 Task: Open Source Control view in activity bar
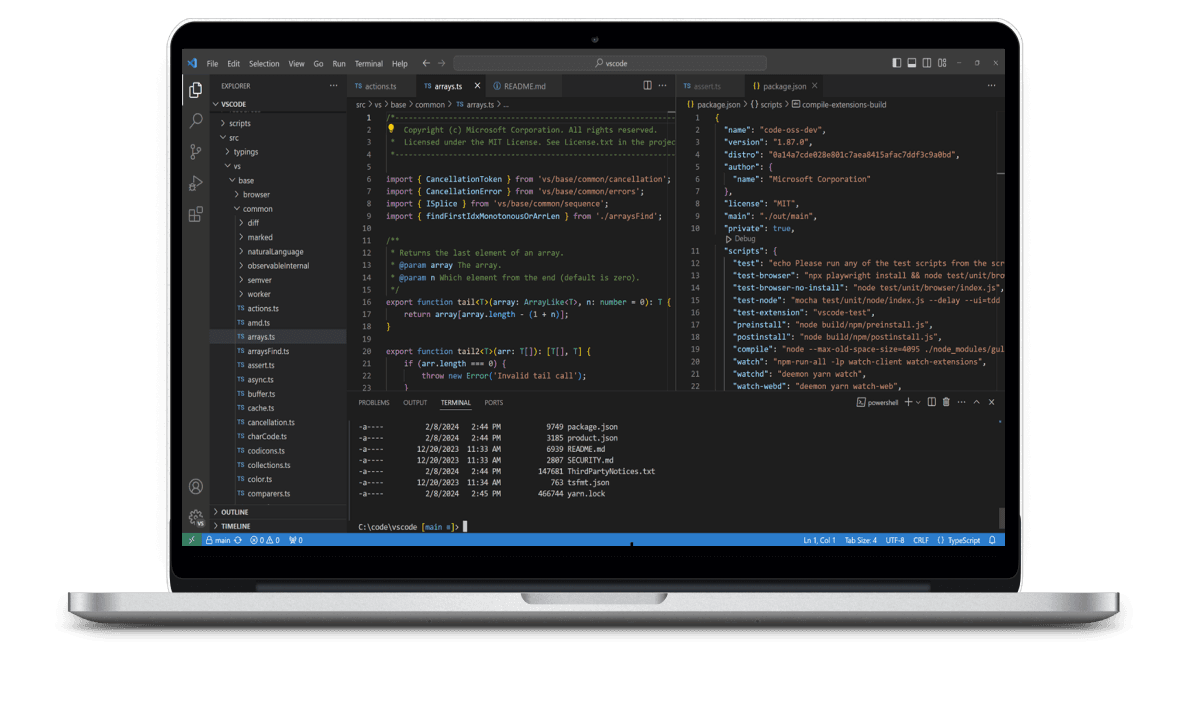pyautogui.click(x=196, y=152)
